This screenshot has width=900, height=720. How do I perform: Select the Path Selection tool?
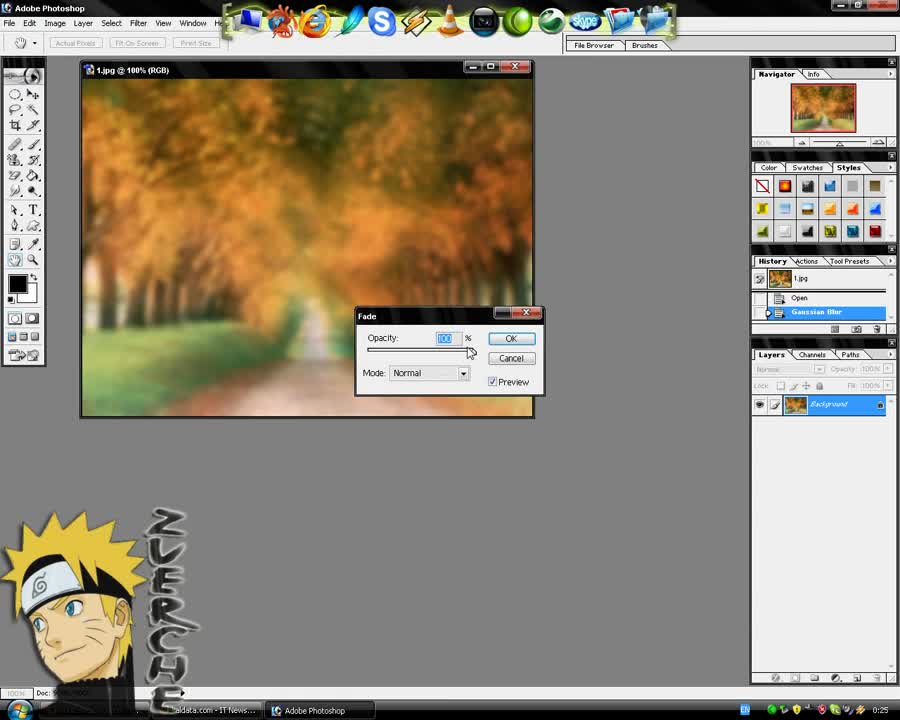[x=15, y=210]
